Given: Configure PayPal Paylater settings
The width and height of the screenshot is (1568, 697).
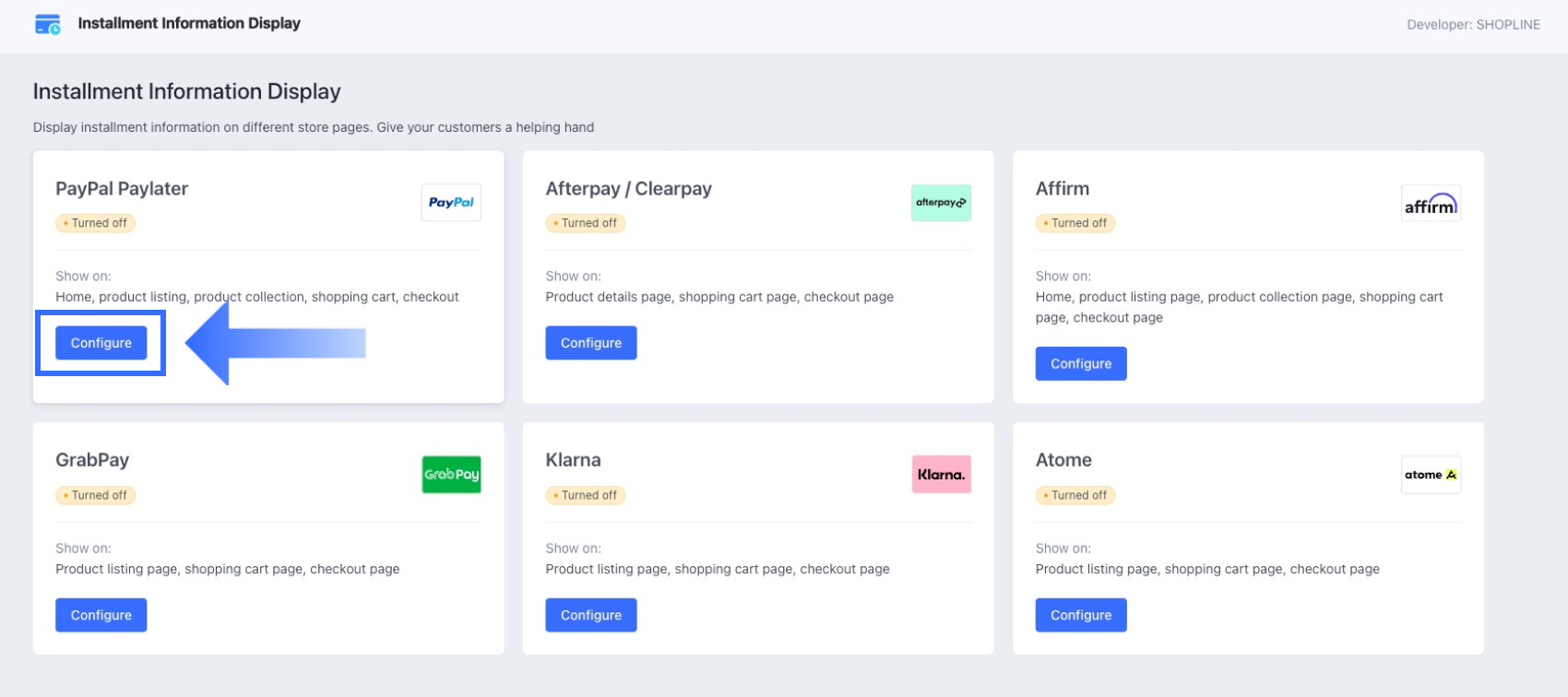Looking at the screenshot, I should pos(101,343).
